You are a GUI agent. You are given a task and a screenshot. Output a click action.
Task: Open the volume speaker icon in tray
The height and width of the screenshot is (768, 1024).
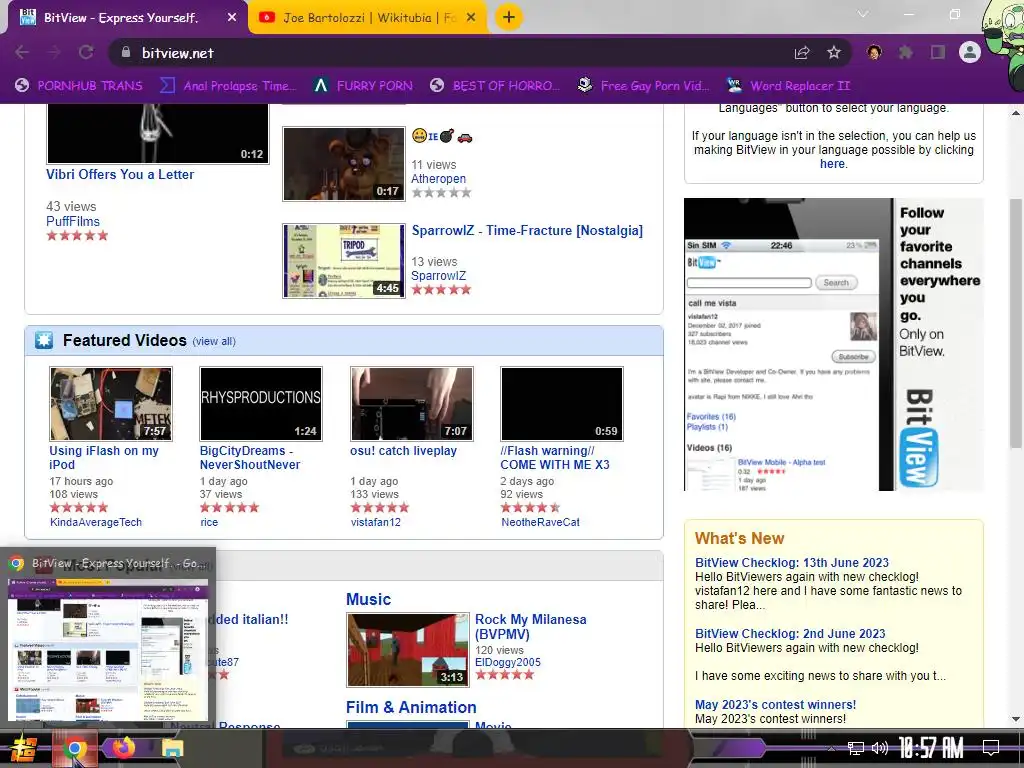(880, 748)
